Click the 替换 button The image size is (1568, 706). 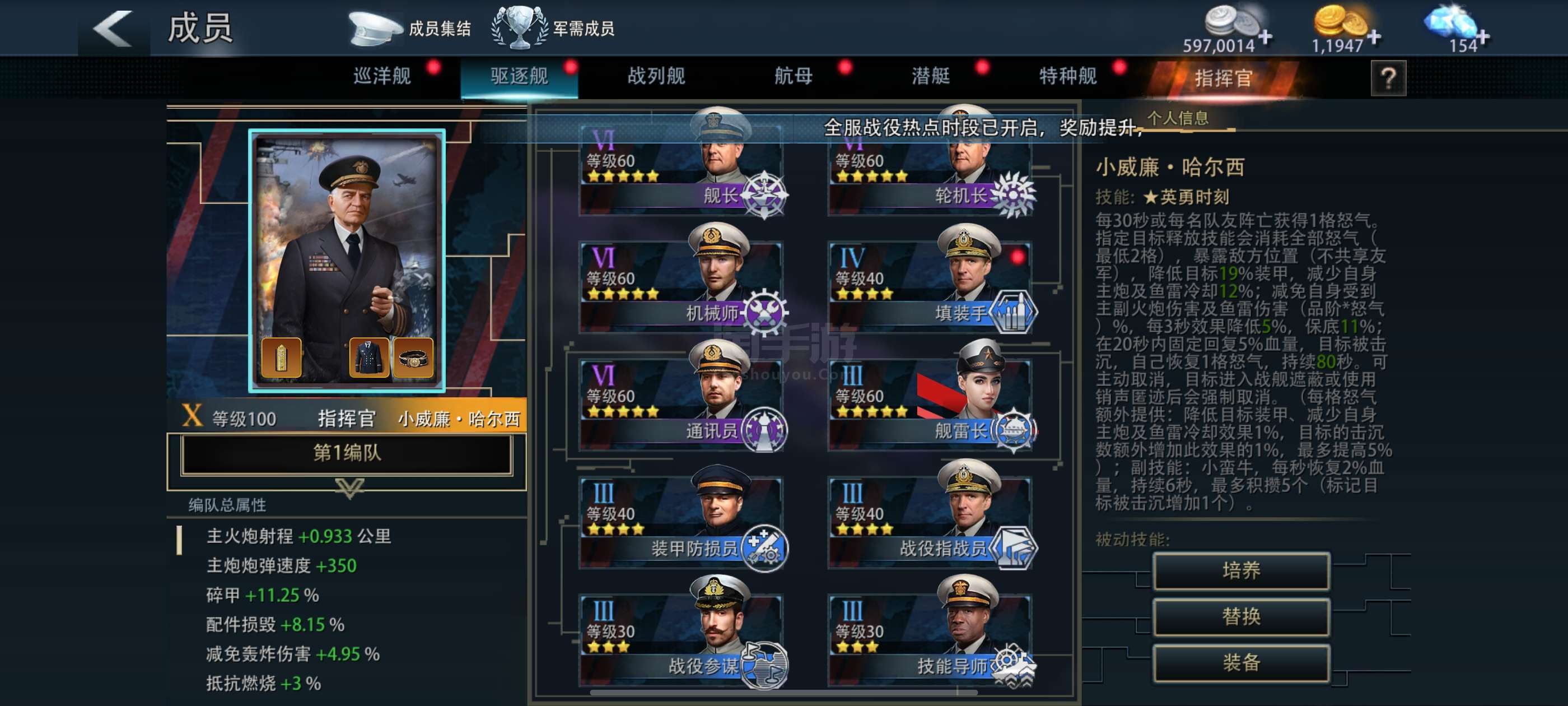pyautogui.click(x=1241, y=617)
